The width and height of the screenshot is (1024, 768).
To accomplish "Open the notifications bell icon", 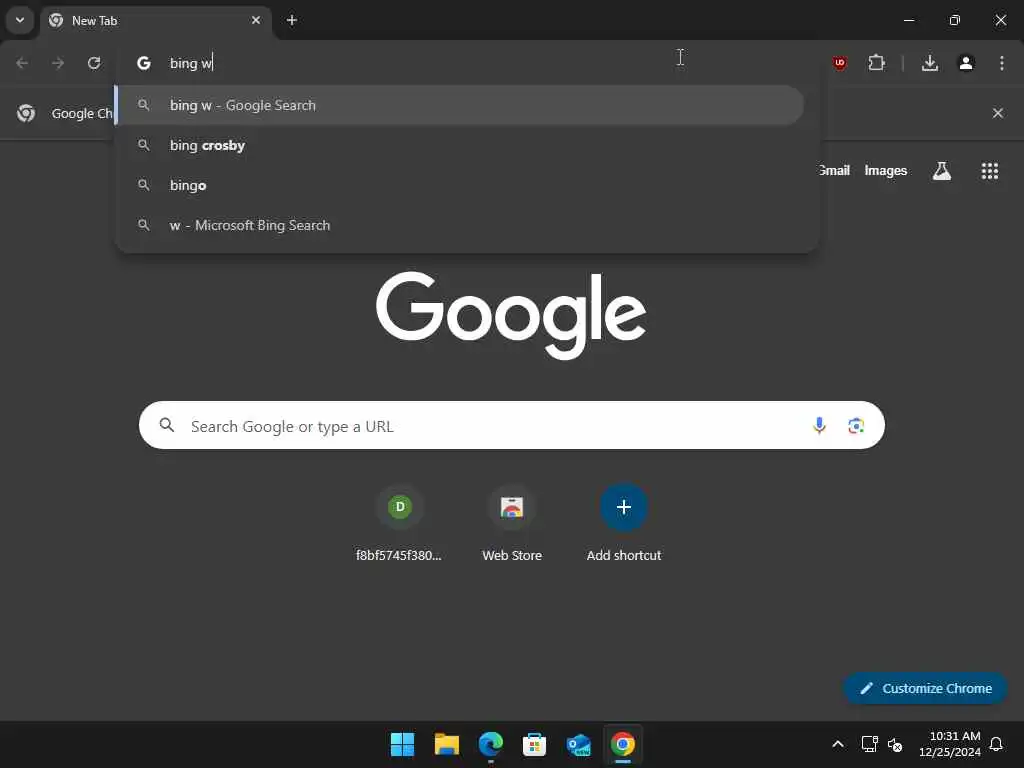I will (997, 744).
